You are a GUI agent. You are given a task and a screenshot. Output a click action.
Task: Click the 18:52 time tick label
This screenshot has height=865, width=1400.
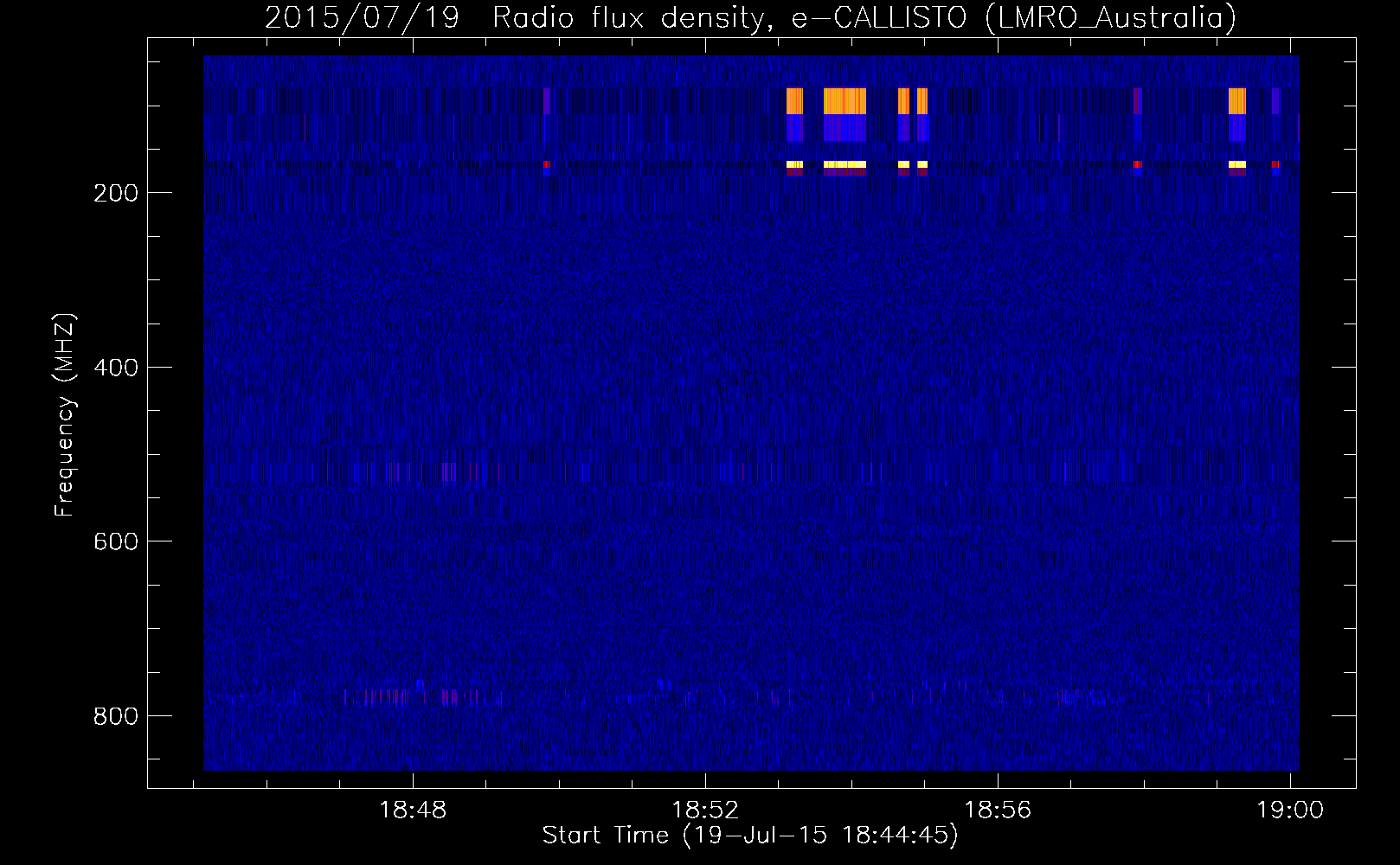coord(705,811)
